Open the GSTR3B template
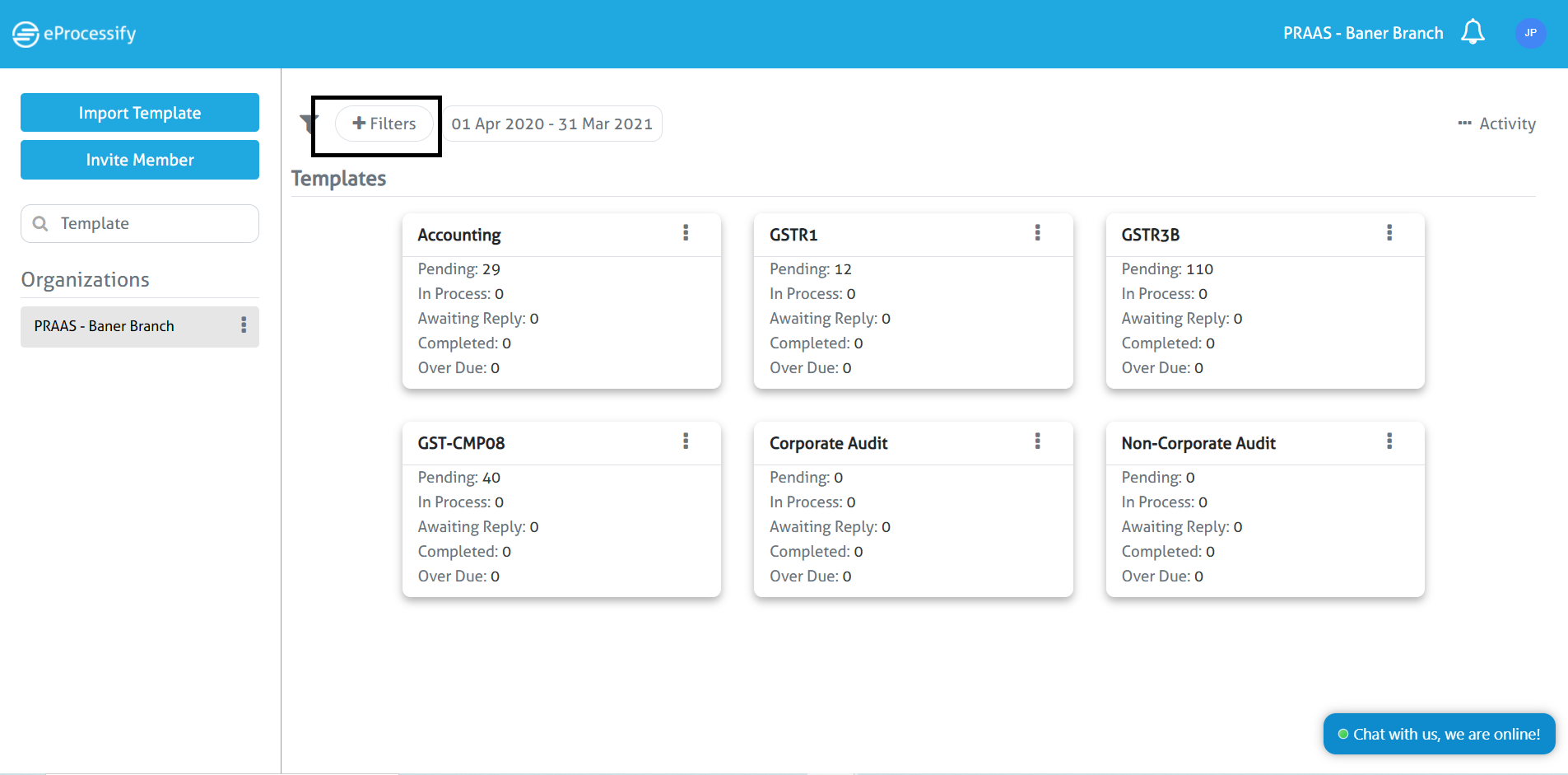This screenshot has height=775, width=1568. [x=1151, y=235]
